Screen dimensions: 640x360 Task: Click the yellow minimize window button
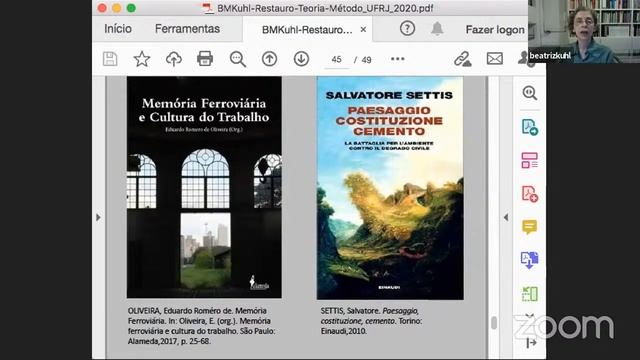coord(116,8)
